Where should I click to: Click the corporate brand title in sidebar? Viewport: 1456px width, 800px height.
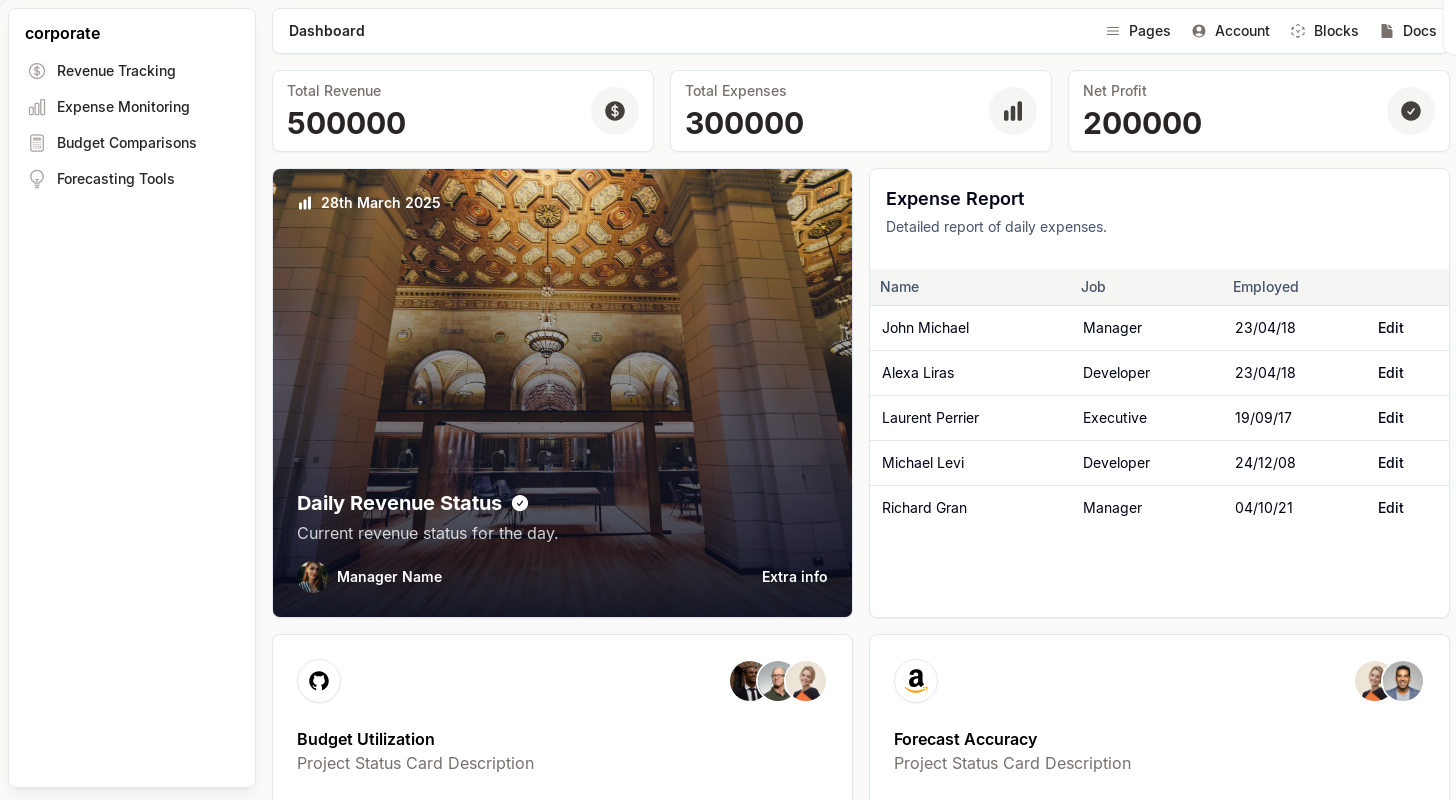(62, 33)
